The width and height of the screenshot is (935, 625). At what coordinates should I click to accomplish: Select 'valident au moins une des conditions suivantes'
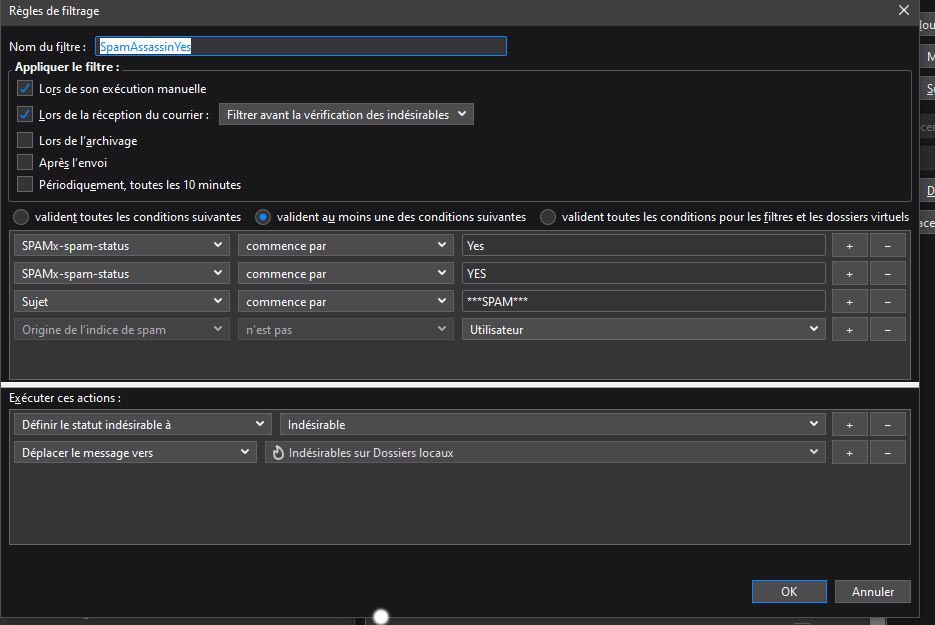click(262, 217)
